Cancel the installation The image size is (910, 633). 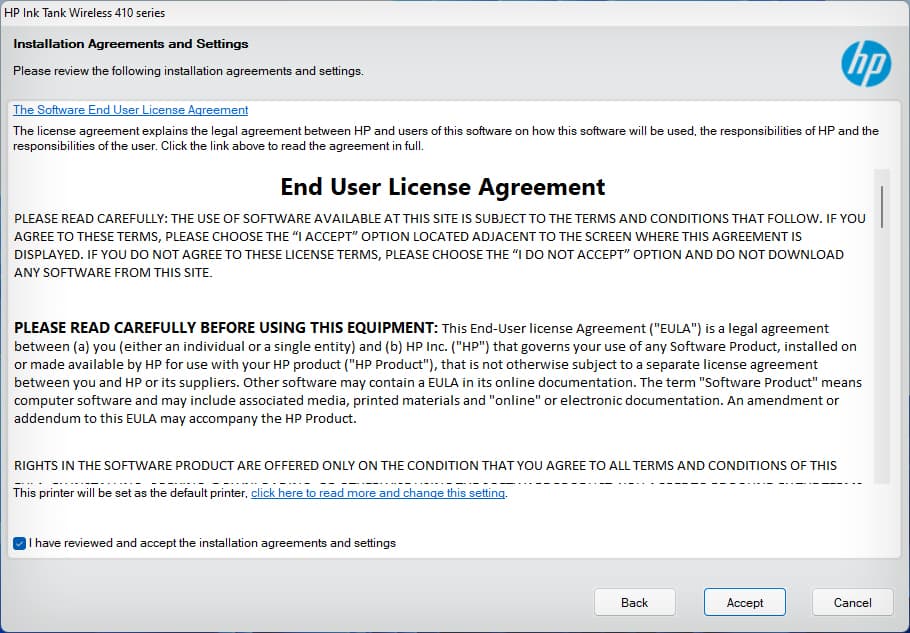click(x=853, y=602)
